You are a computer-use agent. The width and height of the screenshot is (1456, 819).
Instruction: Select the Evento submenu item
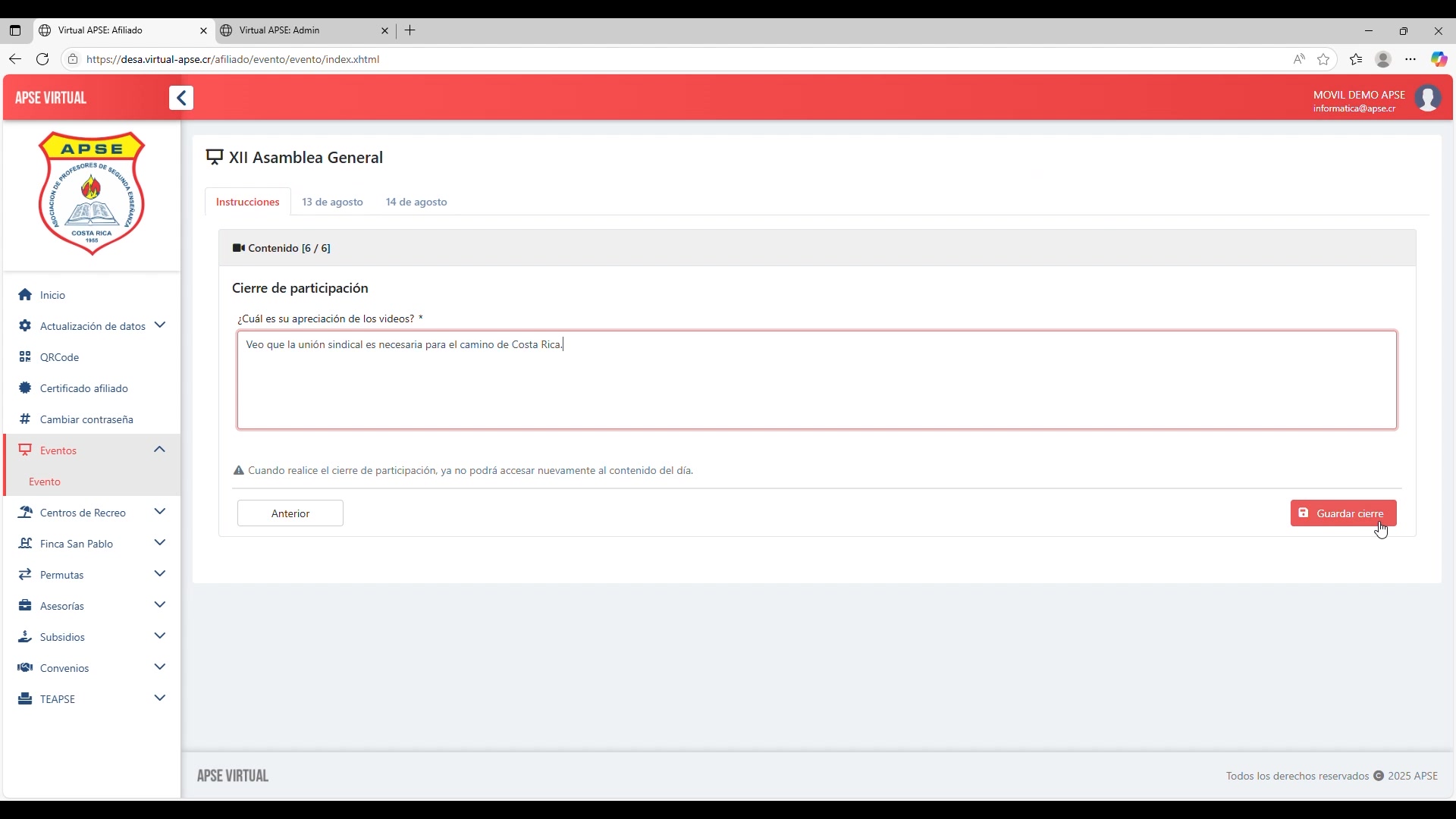[x=45, y=482]
